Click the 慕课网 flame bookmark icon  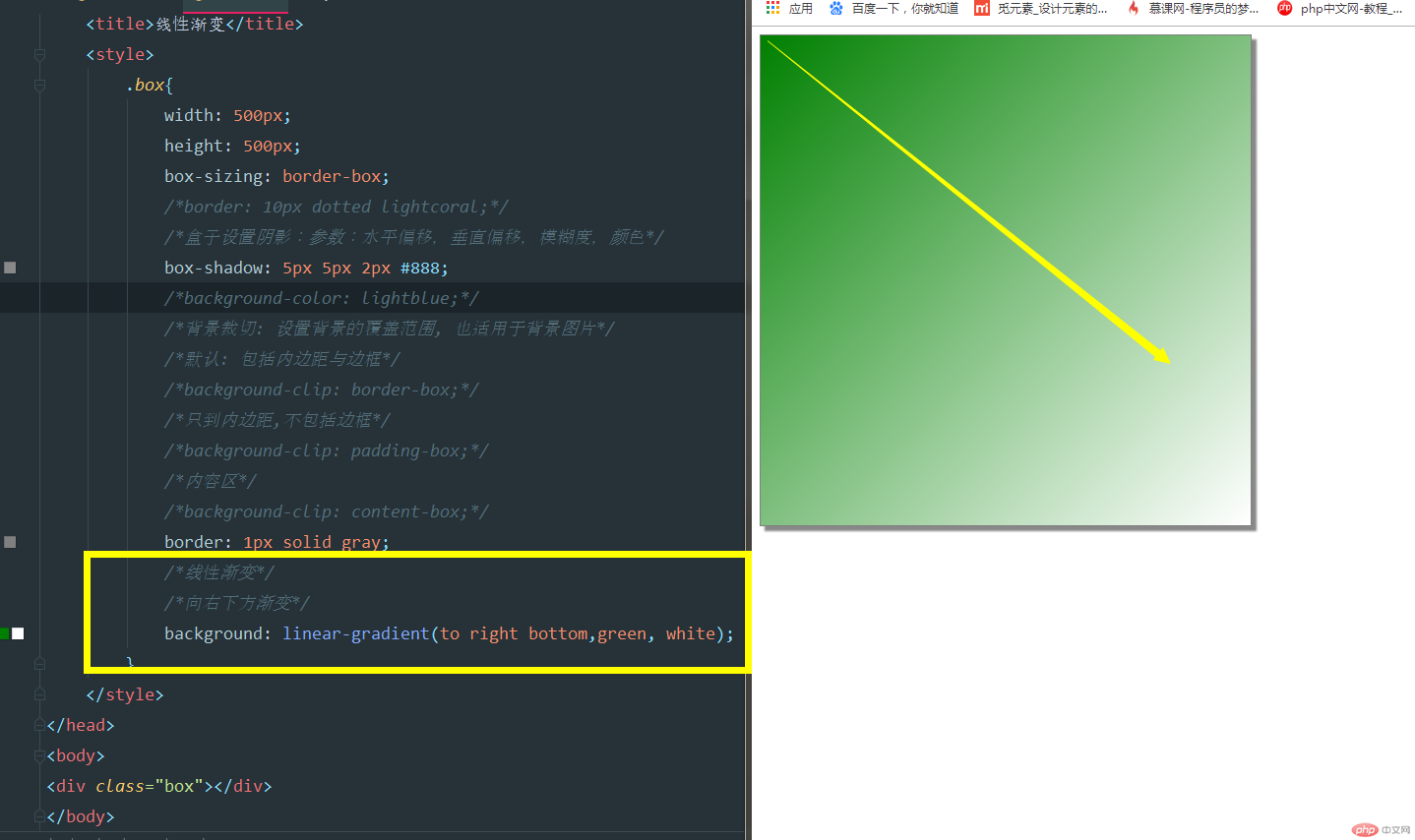[1133, 8]
